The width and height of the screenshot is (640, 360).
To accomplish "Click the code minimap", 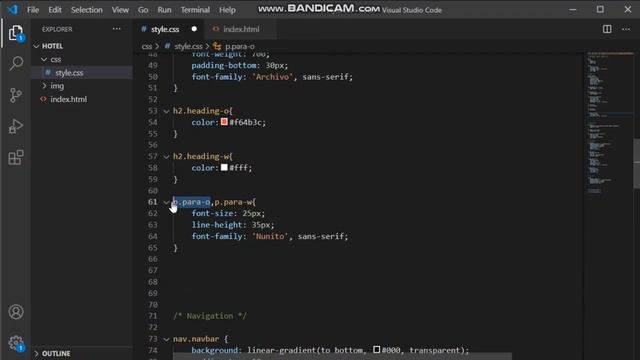I will coord(609,122).
